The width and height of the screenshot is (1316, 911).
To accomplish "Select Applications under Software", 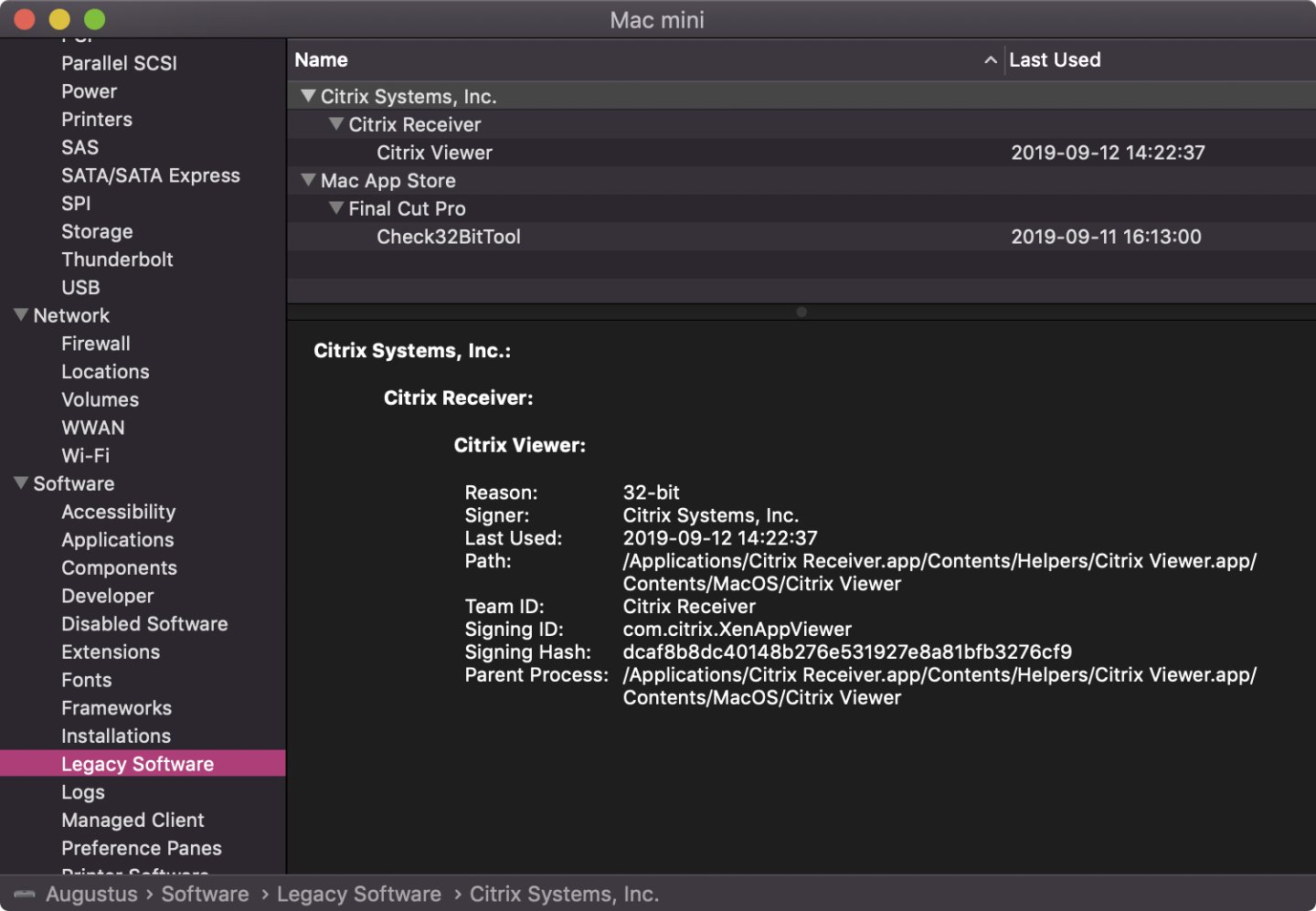I will click(117, 540).
